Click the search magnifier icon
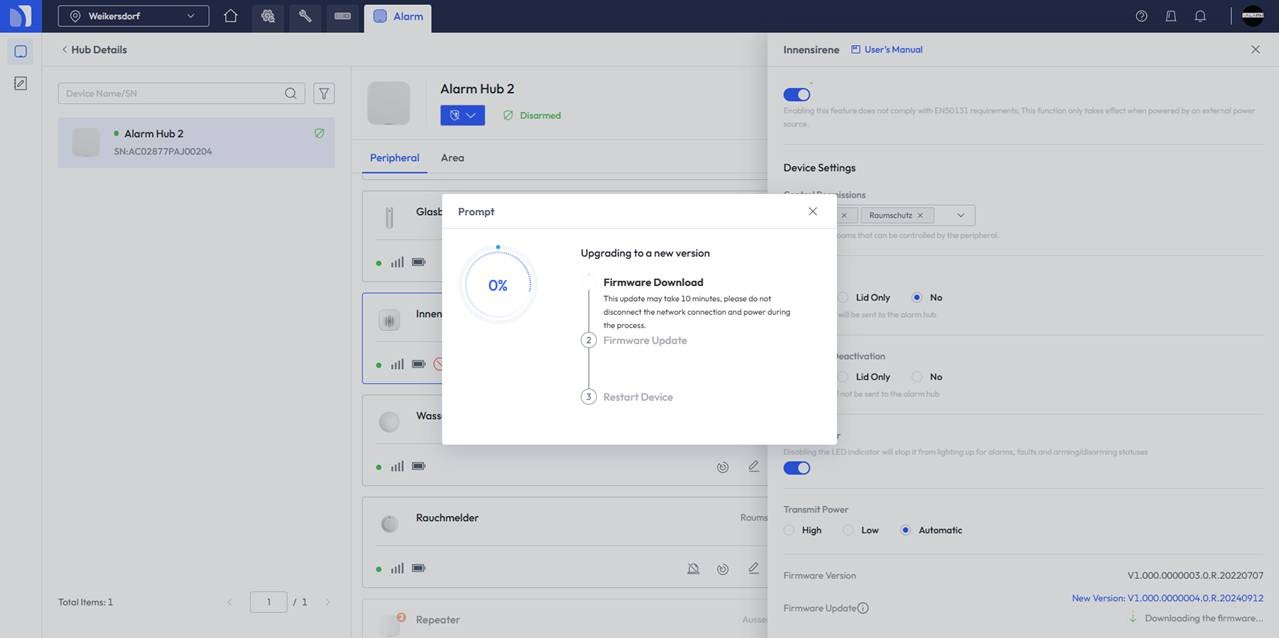 click(x=291, y=93)
